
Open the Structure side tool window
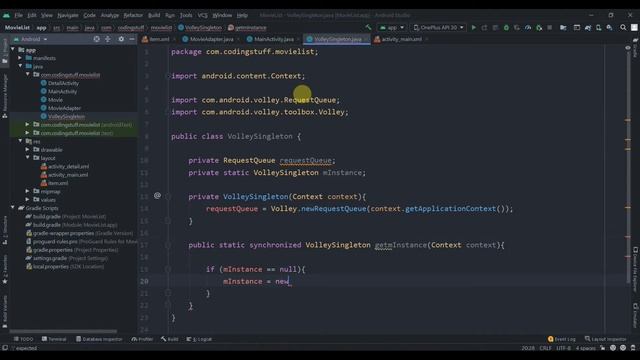click(5, 230)
